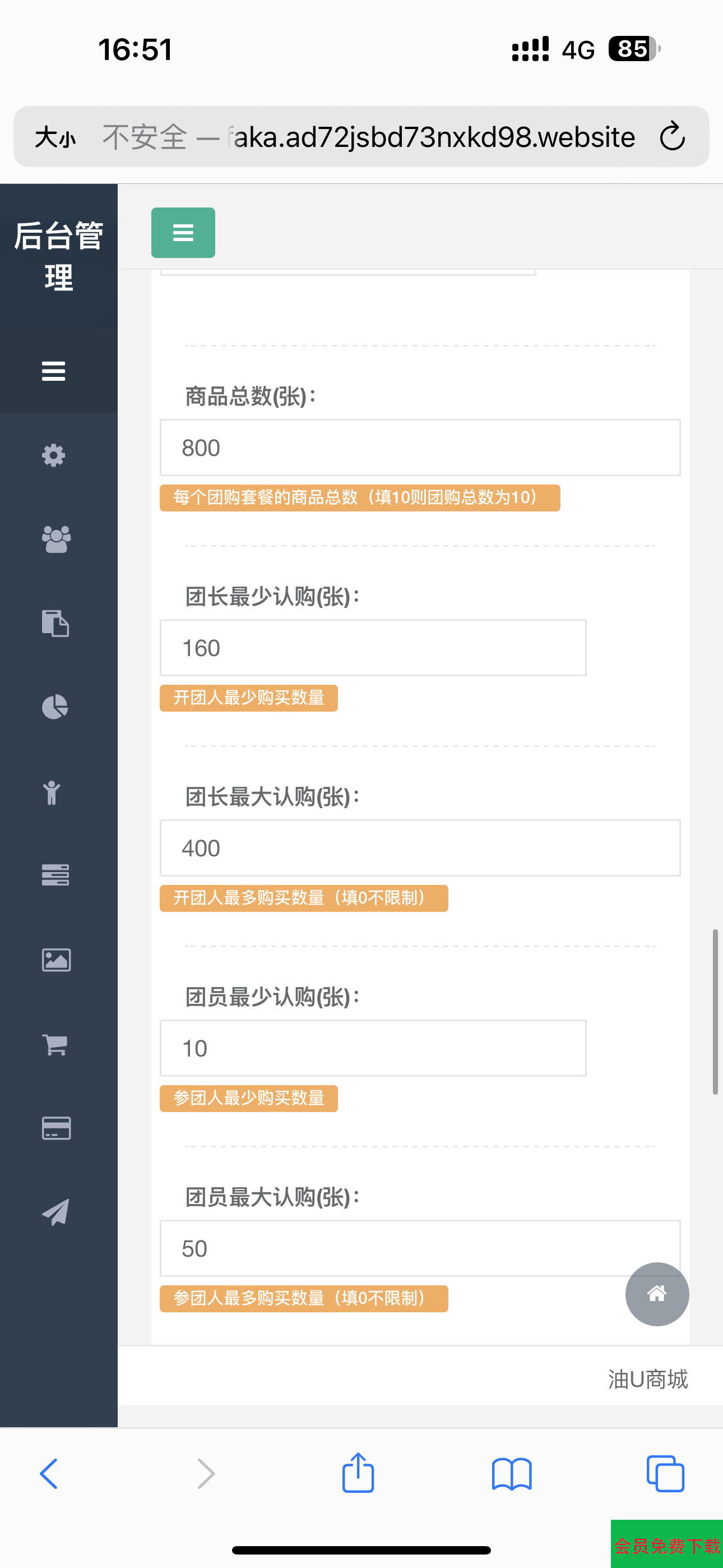Reload the page with refresh icon

(x=673, y=136)
